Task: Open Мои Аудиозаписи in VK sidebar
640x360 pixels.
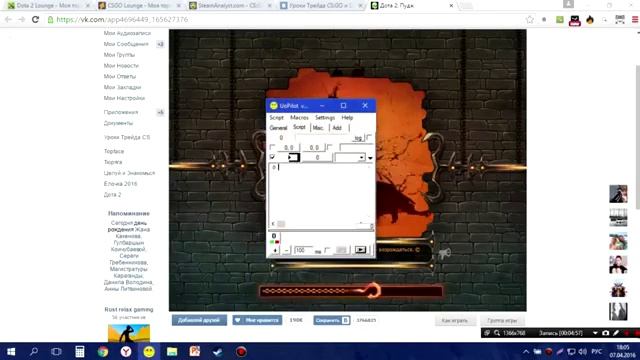Action: tap(127, 33)
